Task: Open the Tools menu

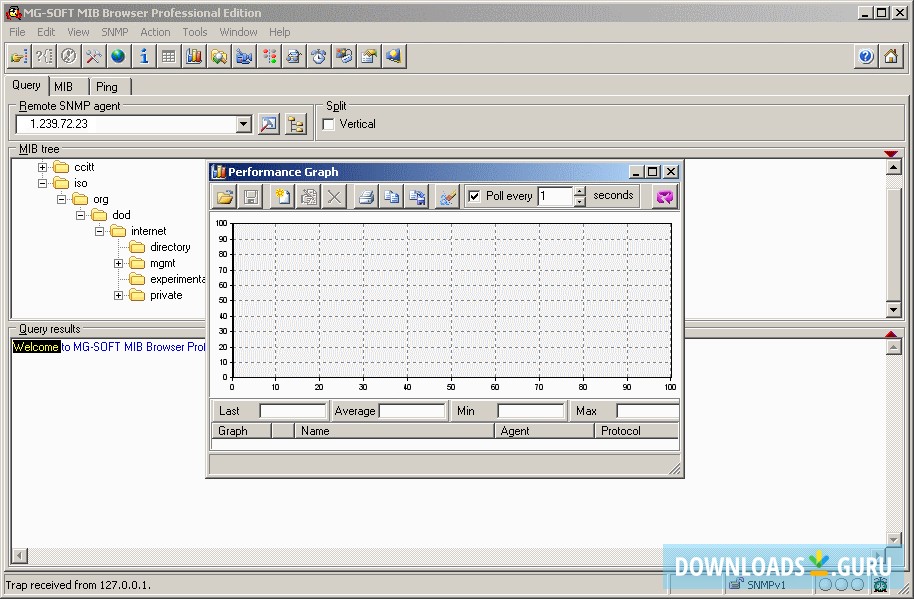Action: pos(195,32)
